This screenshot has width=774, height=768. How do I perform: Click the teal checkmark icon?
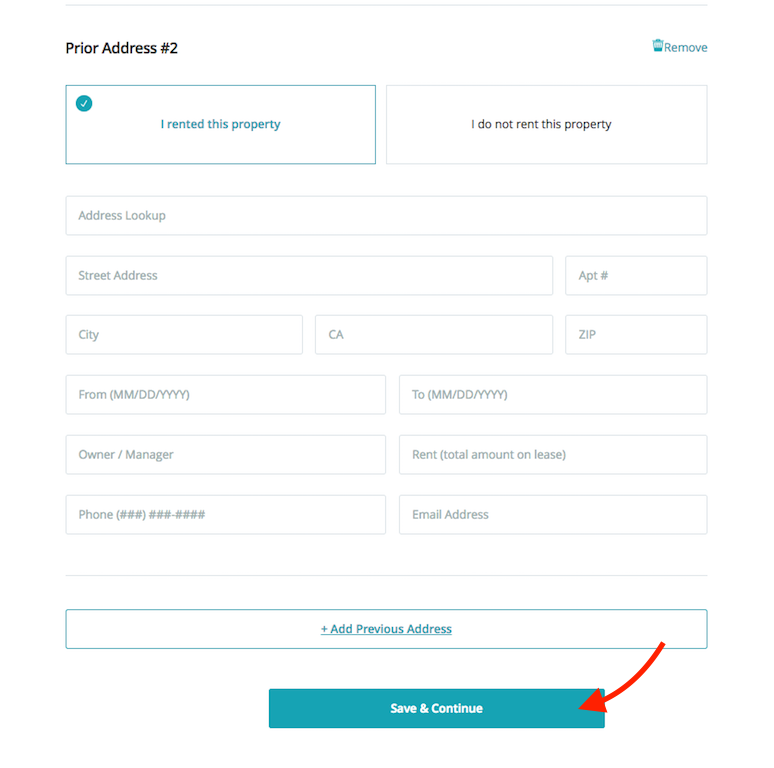click(x=84, y=103)
